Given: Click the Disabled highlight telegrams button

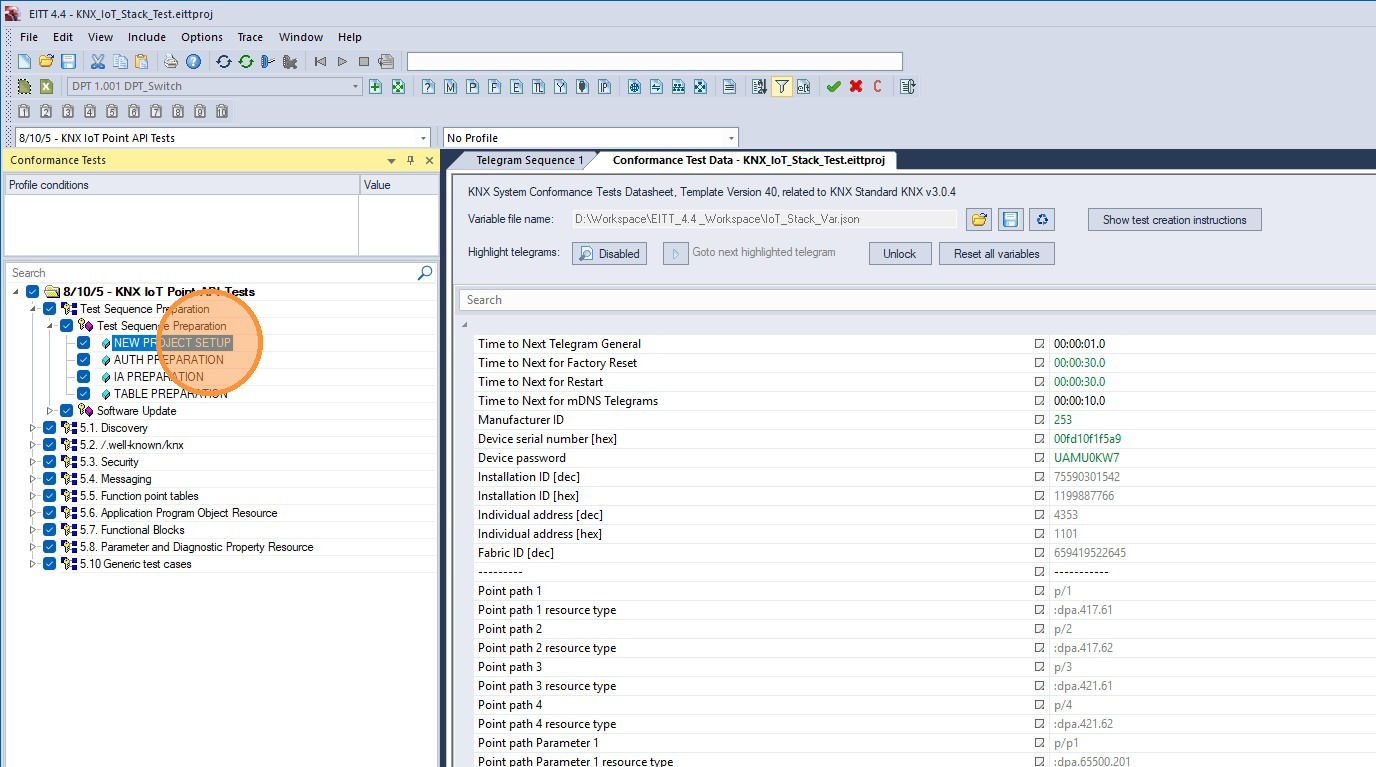Looking at the screenshot, I should click(609, 254).
